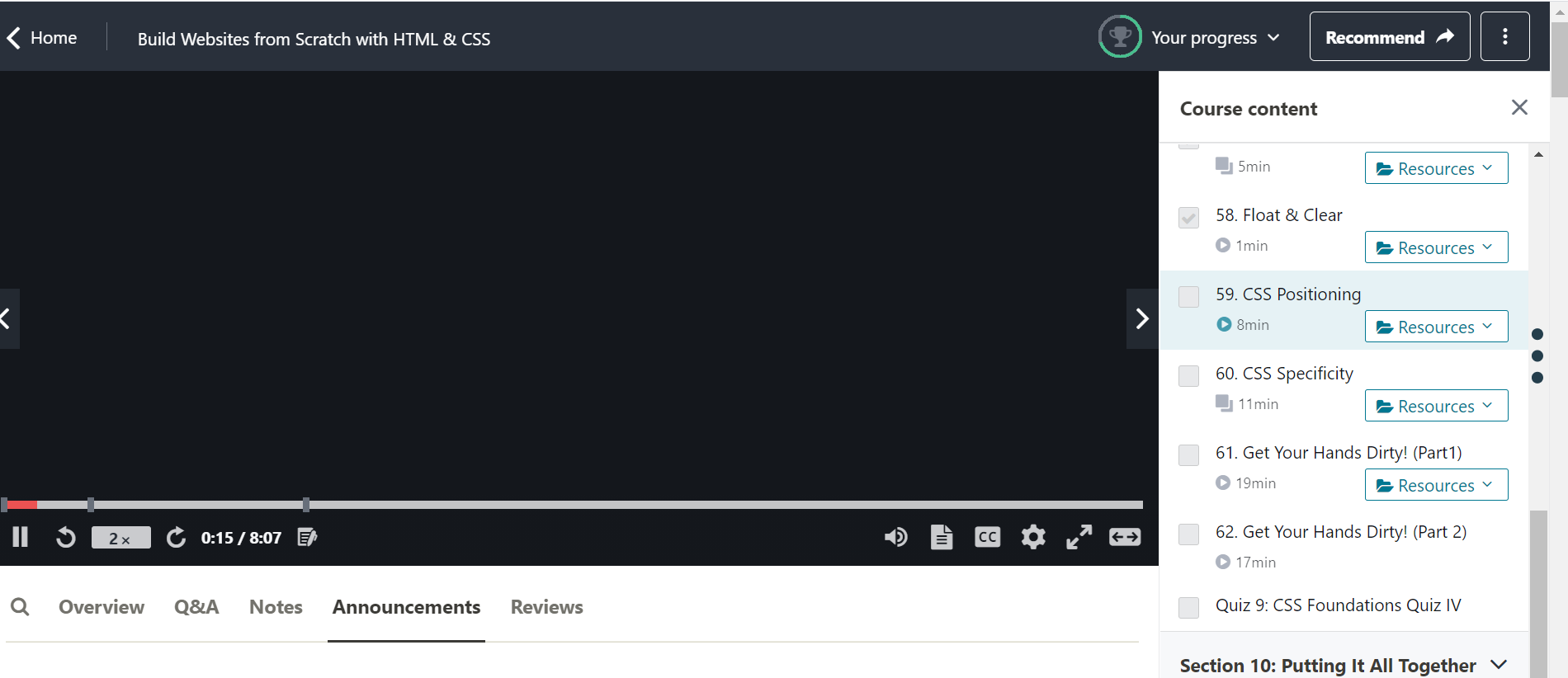Enter fullscreen mode
1568x678 pixels.
(x=1079, y=538)
